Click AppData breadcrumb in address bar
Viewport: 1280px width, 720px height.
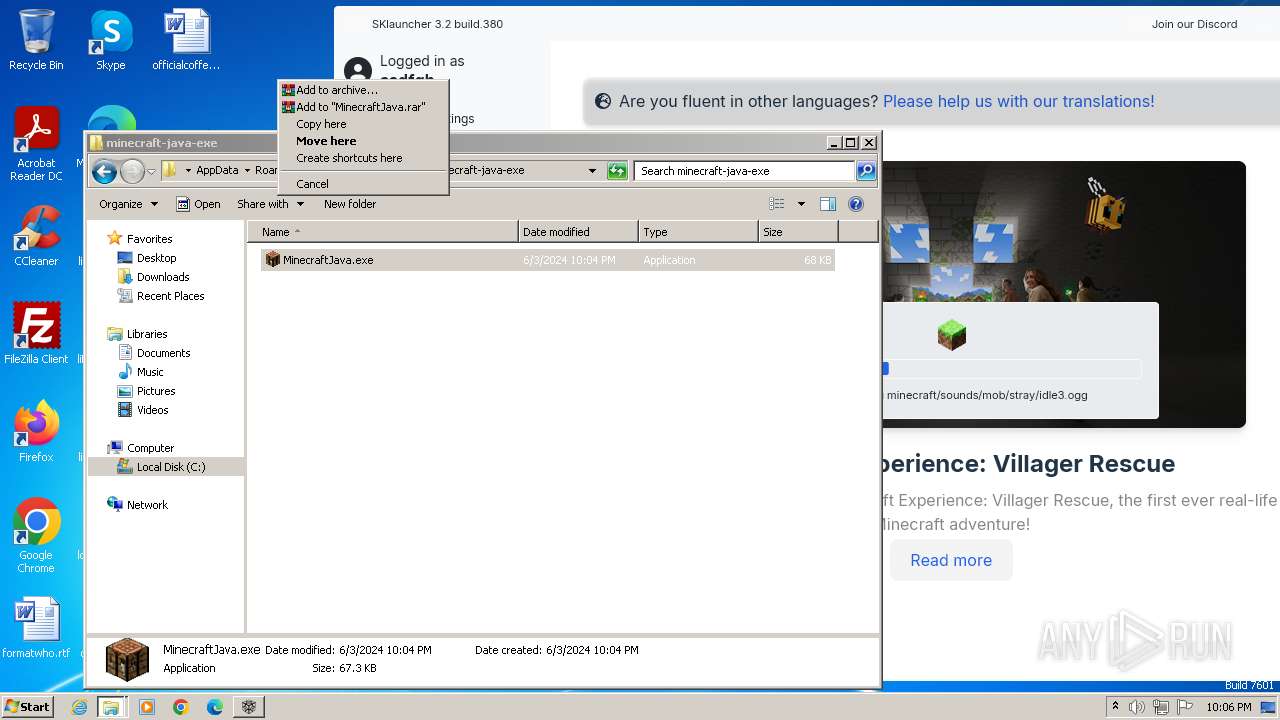click(x=217, y=170)
